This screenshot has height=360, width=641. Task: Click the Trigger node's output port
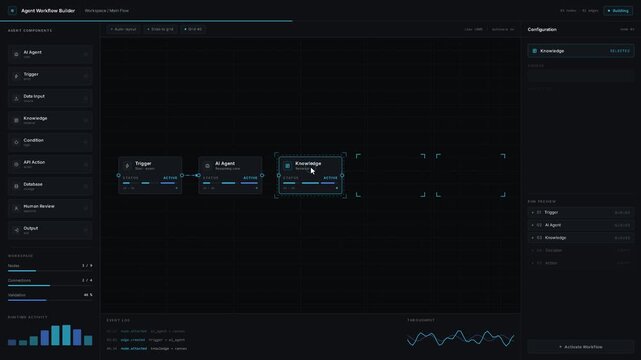pyautogui.click(x=182, y=175)
